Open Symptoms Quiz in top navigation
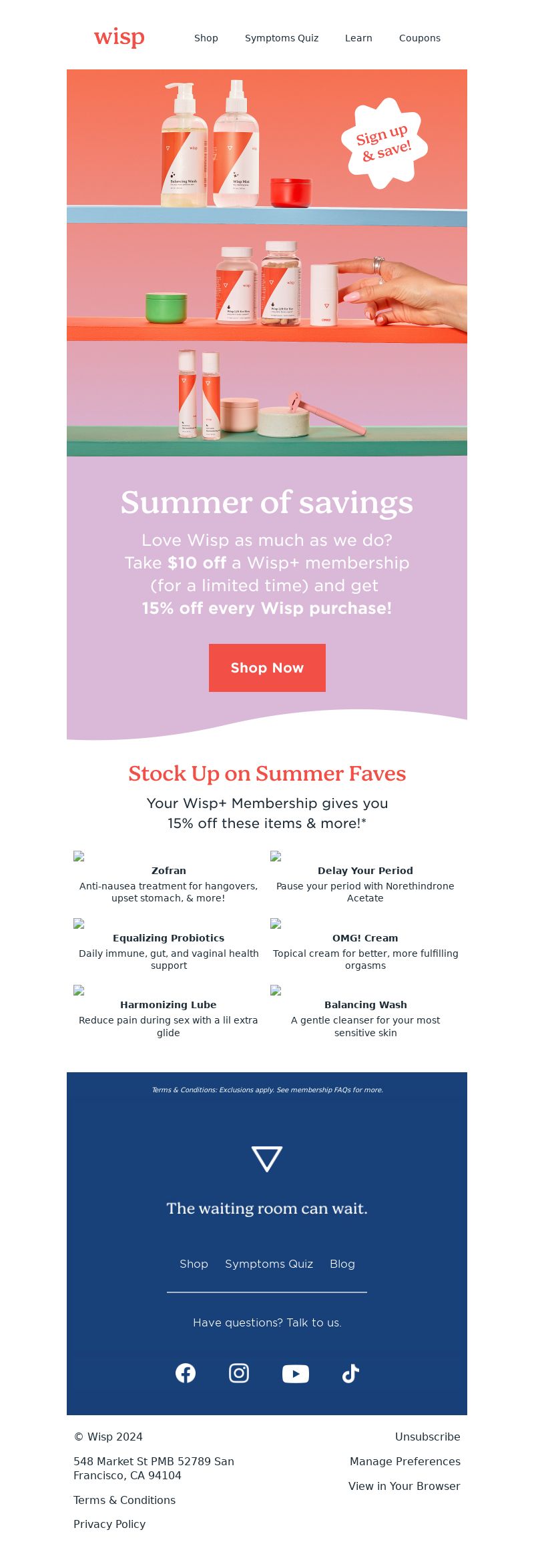The width and height of the screenshot is (534, 1568). 282,38
